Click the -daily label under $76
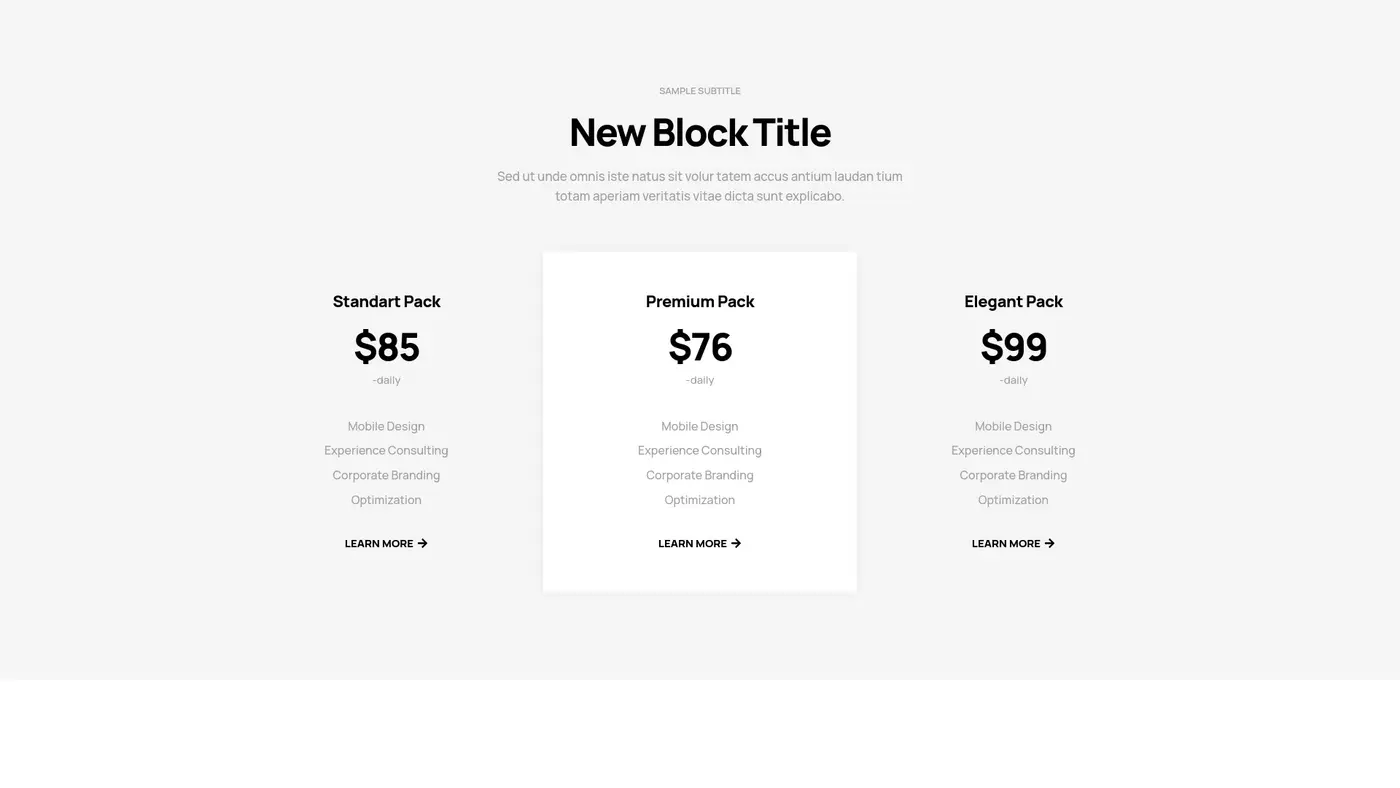This screenshot has height=788, width=1400. pos(699,379)
